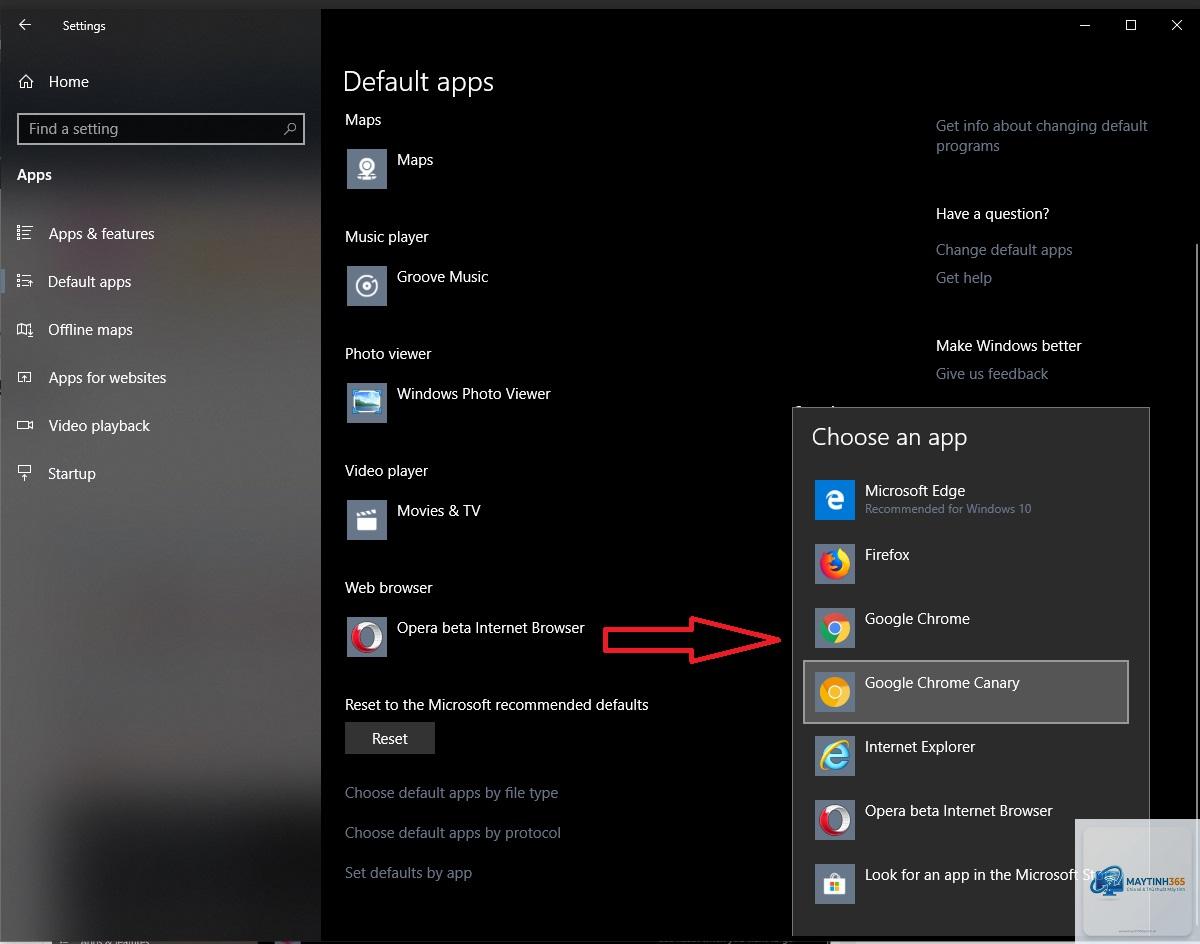Select the Microsoft Edge icon in chooser
The width and height of the screenshot is (1200, 944).
pyautogui.click(x=835, y=500)
